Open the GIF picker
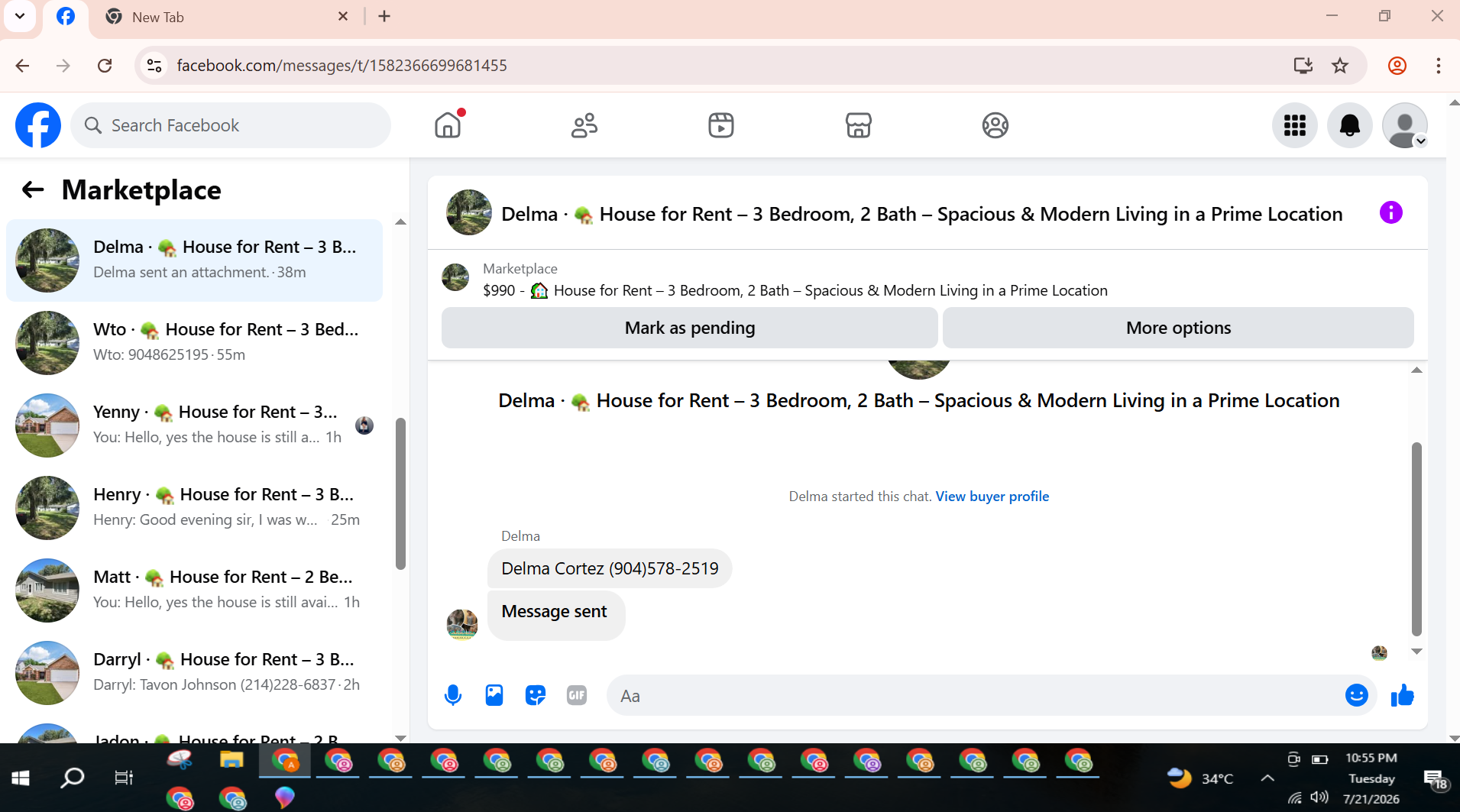The height and width of the screenshot is (812, 1460). [x=577, y=695]
